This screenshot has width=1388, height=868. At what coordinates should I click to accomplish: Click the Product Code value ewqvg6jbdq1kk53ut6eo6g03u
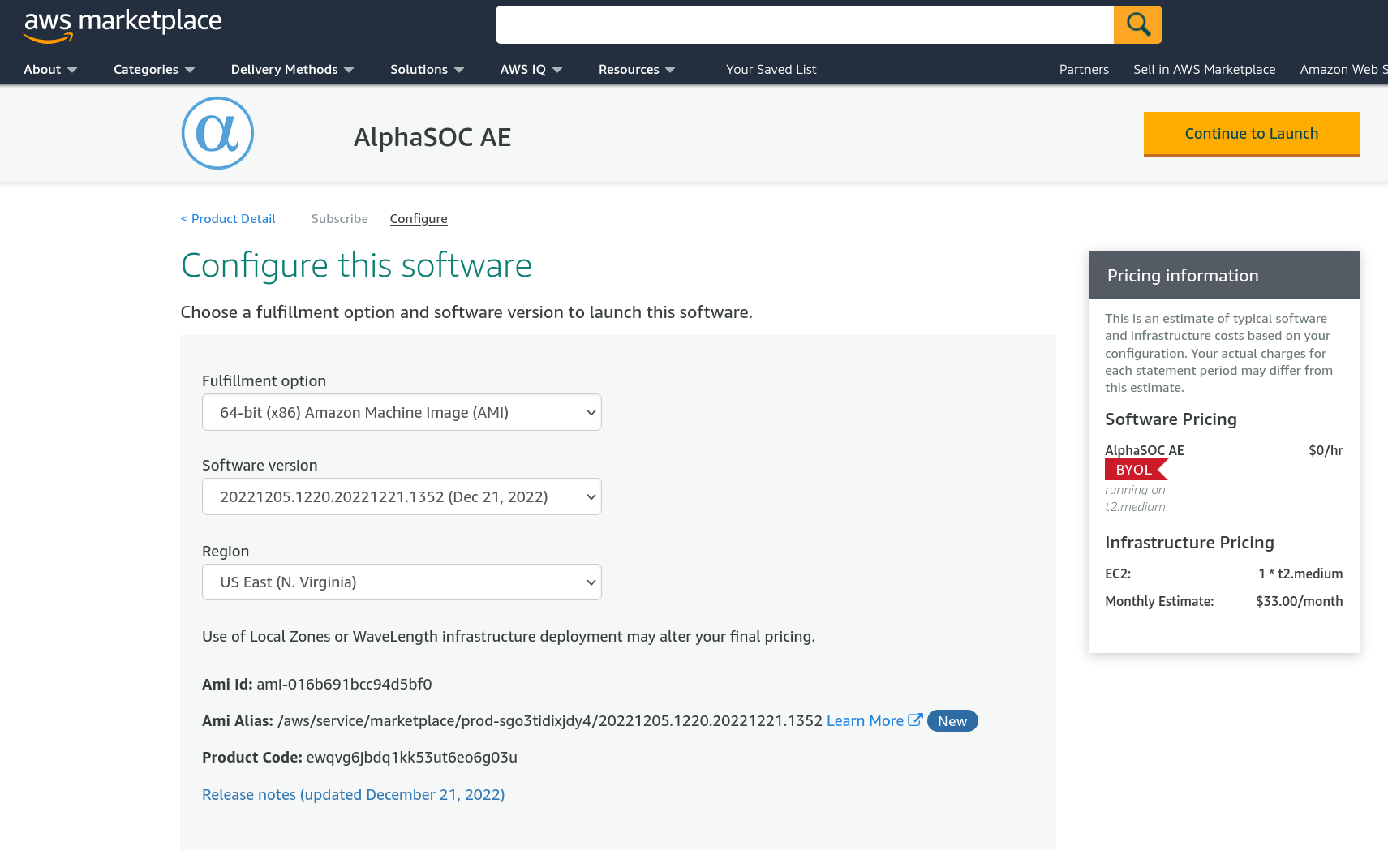click(411, 758)
